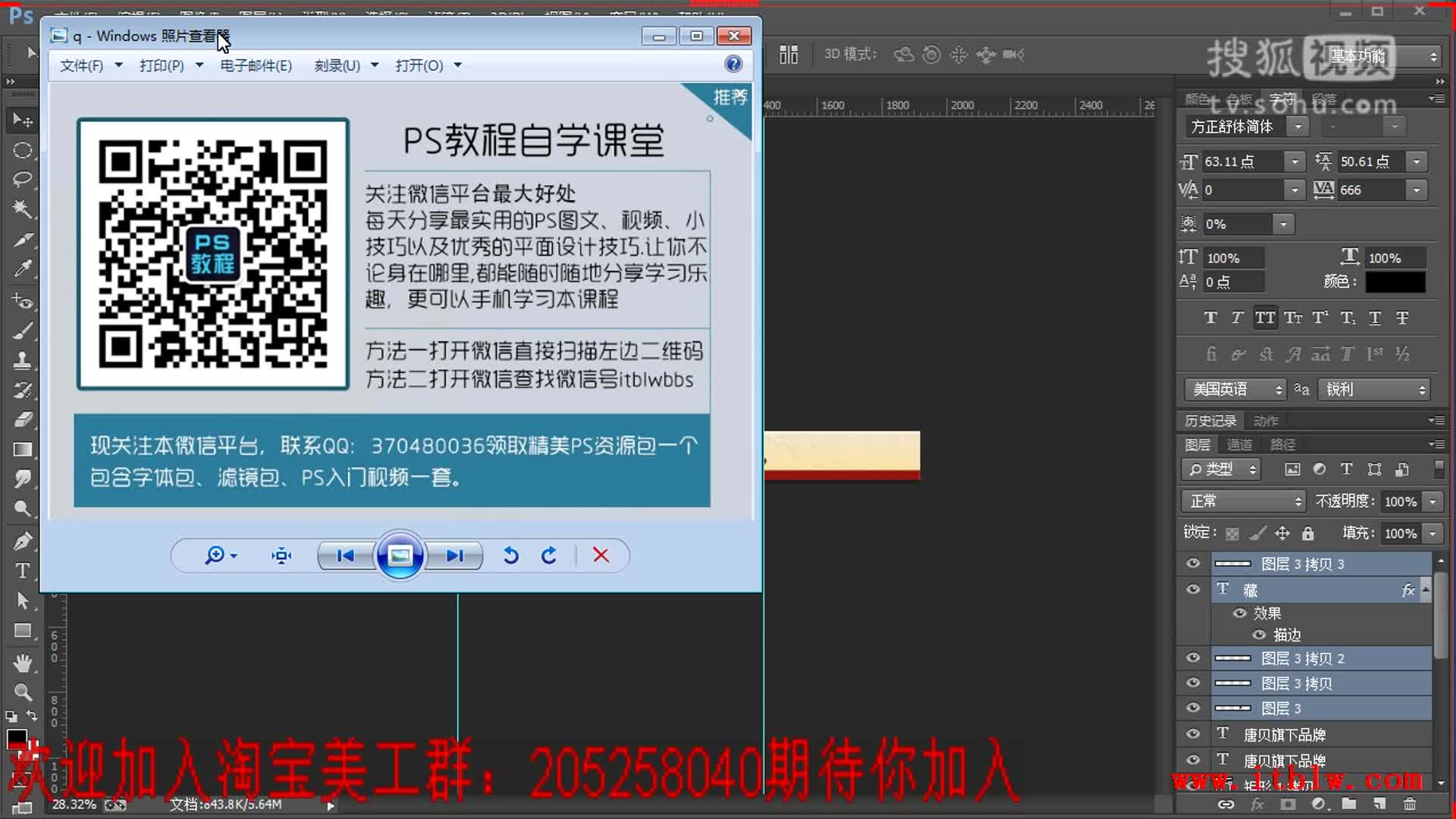Filter layers by pixel layers icon
This screenshot has width=1456, height=819.
pyautogui.click(x=1292, y=469)
